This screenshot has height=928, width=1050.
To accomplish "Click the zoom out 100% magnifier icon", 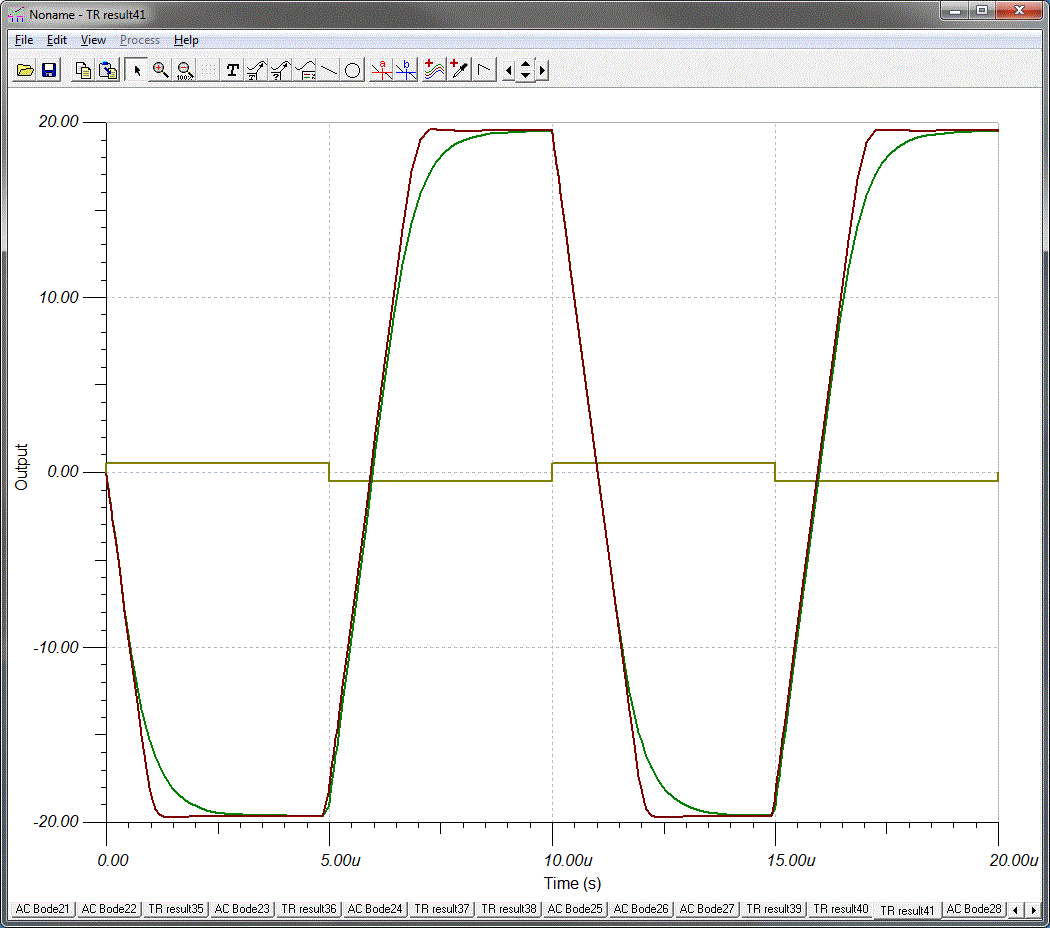I will pyautogui.click(x=184, y=70).
